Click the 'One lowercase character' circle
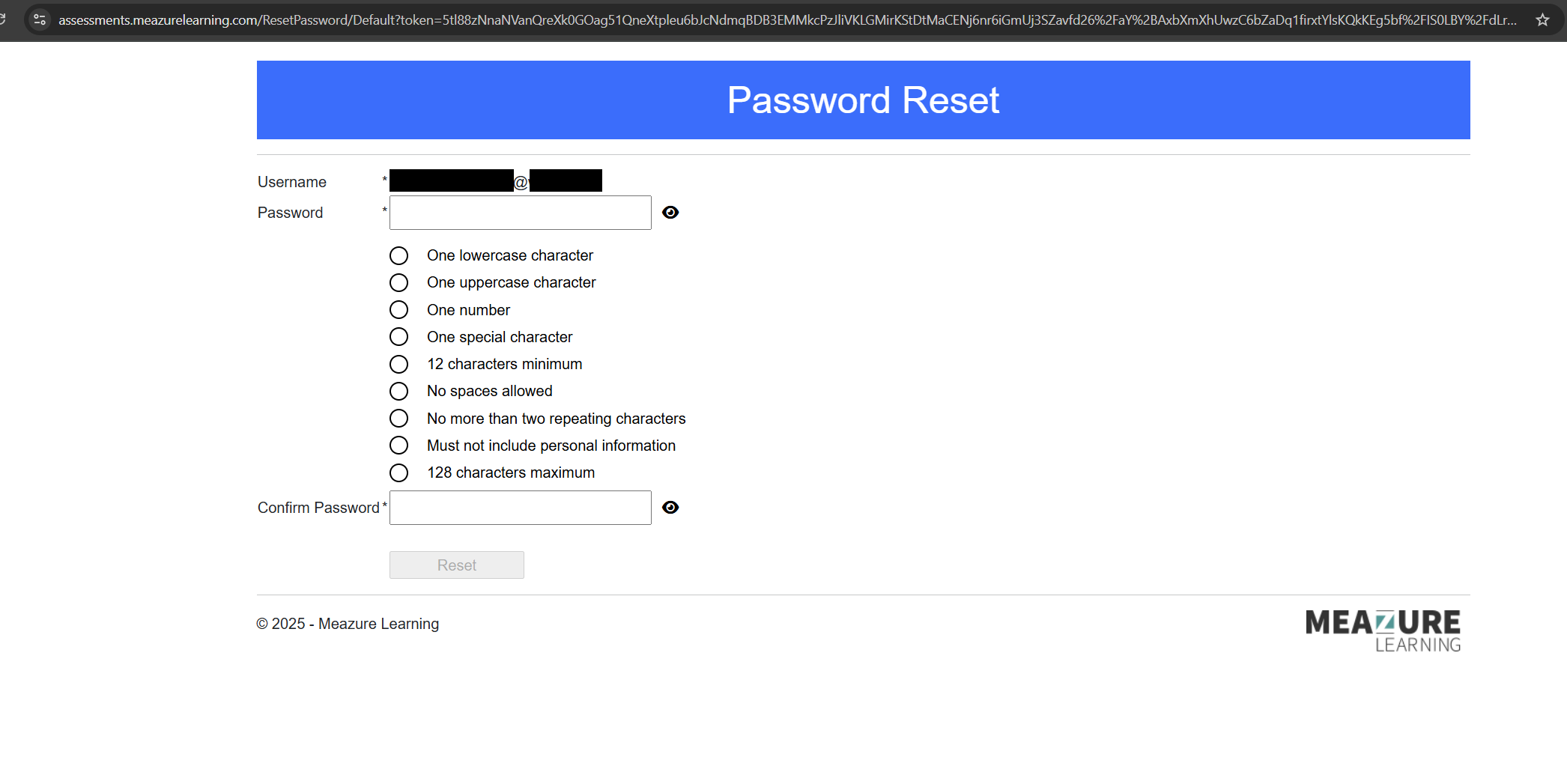Screen dimensions: 1567x784 click(x=398, y=256)
